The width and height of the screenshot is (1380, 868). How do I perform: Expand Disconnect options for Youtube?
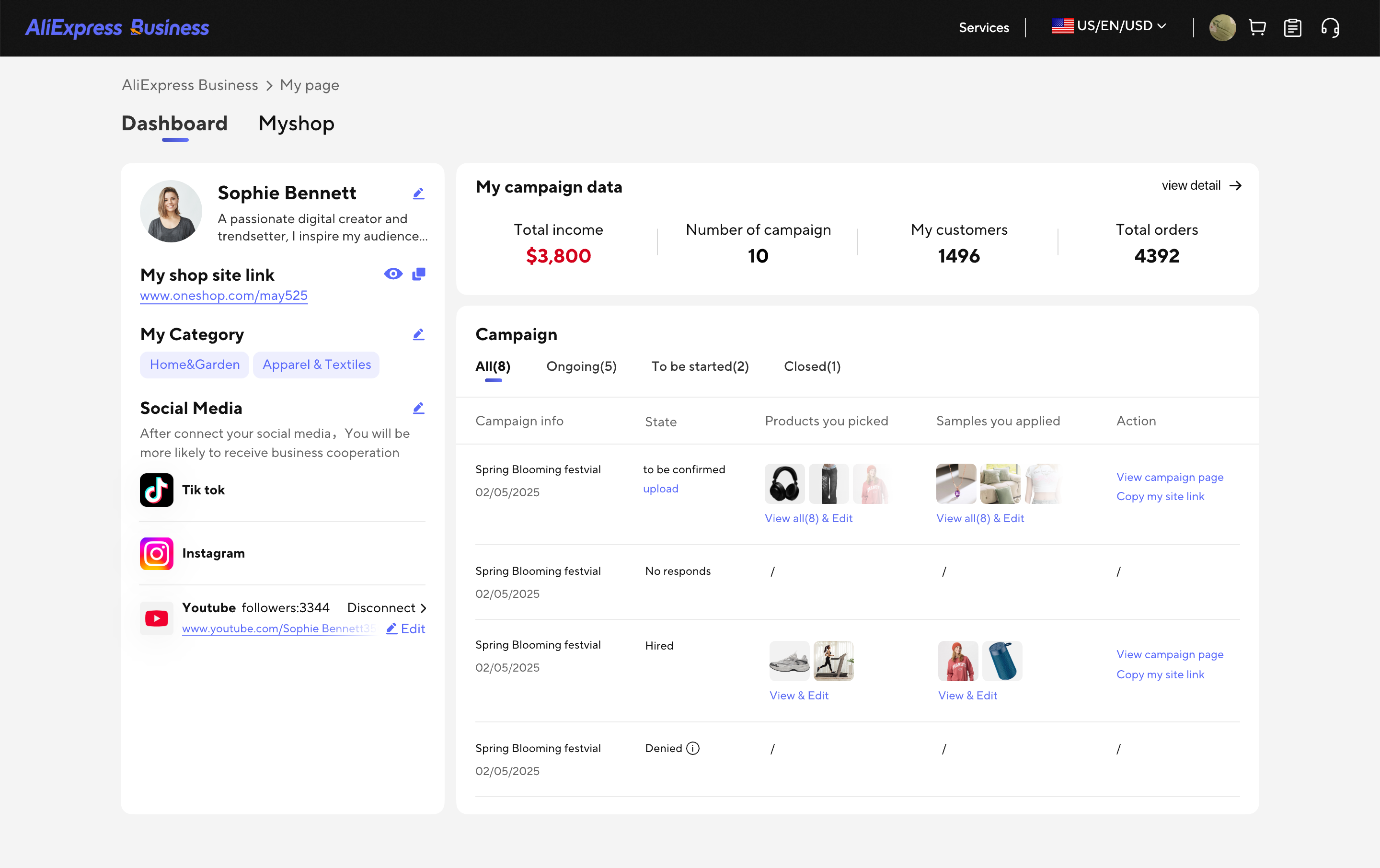(386, 608)
